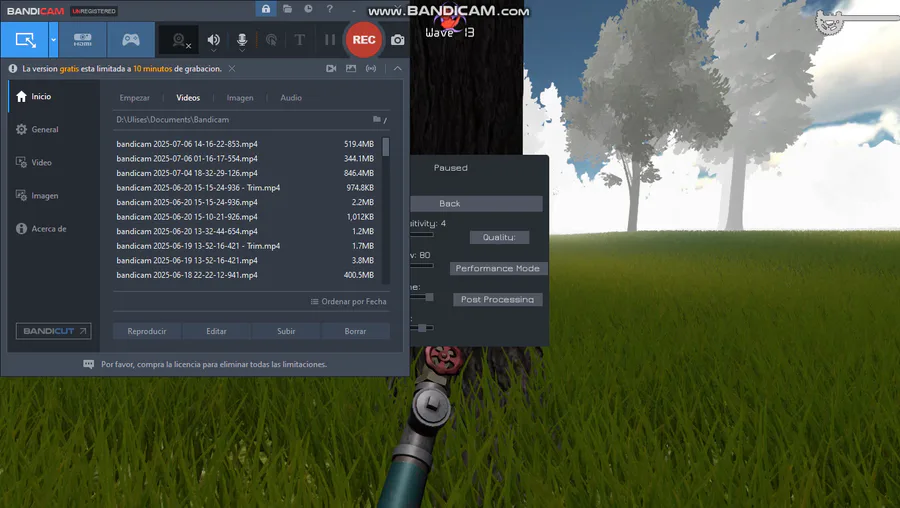This screenshot has width=900, height=508.
Task: Click the Reproducir button
Action: coord(147,331)
